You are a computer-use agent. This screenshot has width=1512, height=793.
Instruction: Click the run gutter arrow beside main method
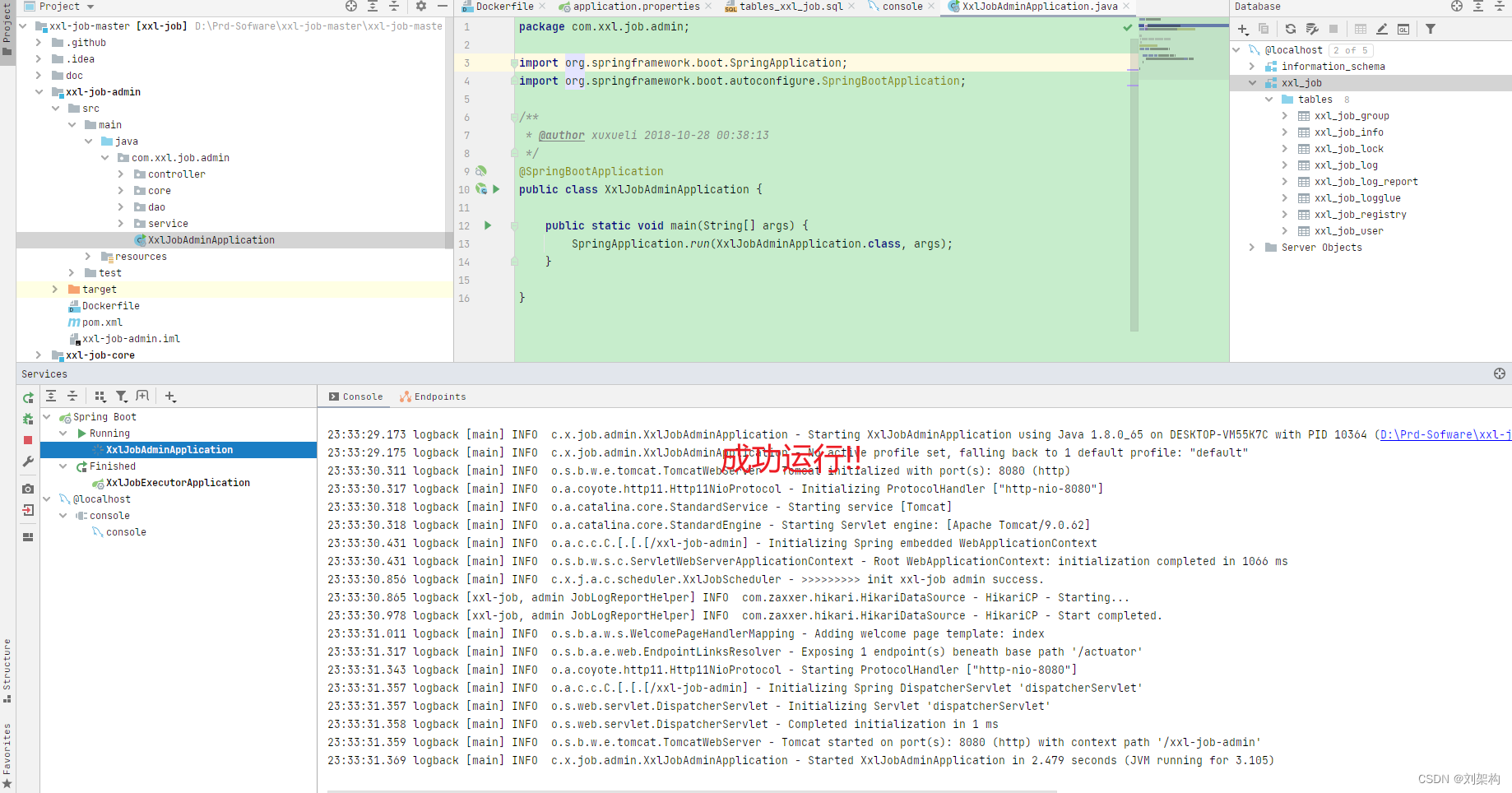(488, 225)
